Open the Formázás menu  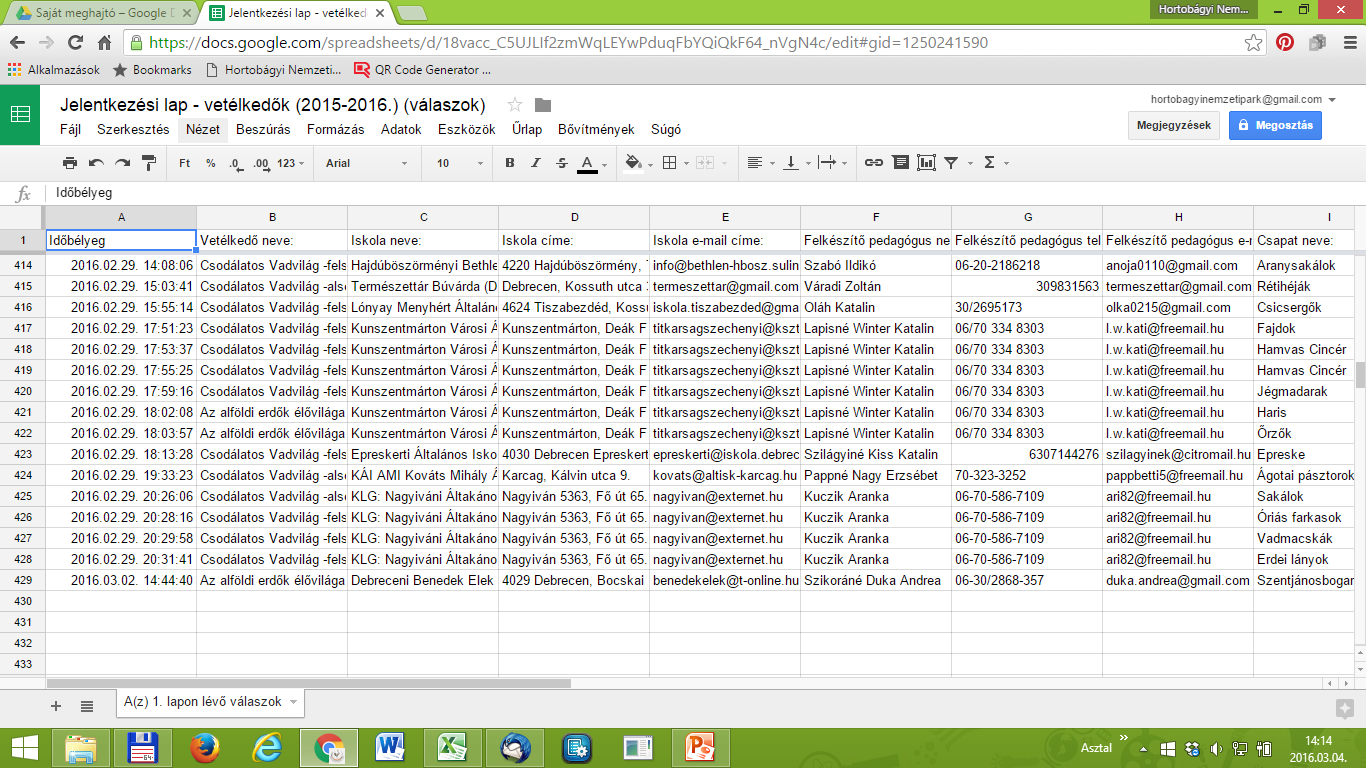pos(336,130)
